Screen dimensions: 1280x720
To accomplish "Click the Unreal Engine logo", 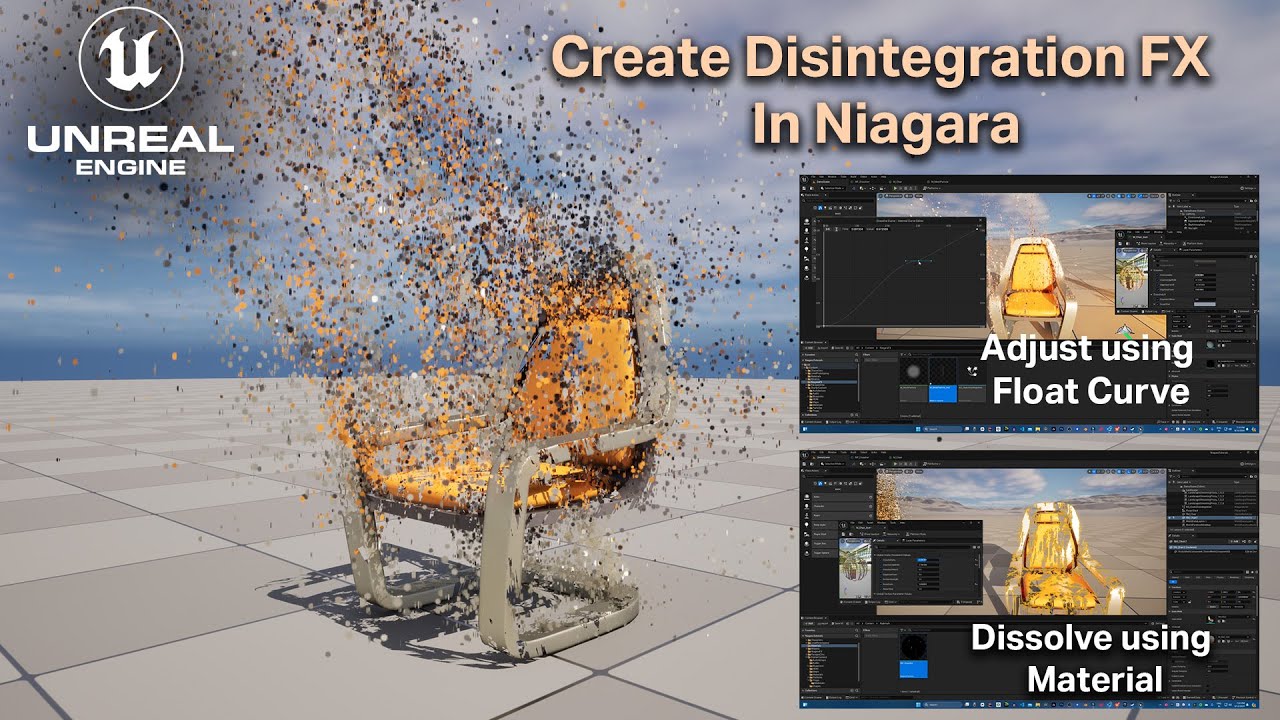I will click(130, 92).
